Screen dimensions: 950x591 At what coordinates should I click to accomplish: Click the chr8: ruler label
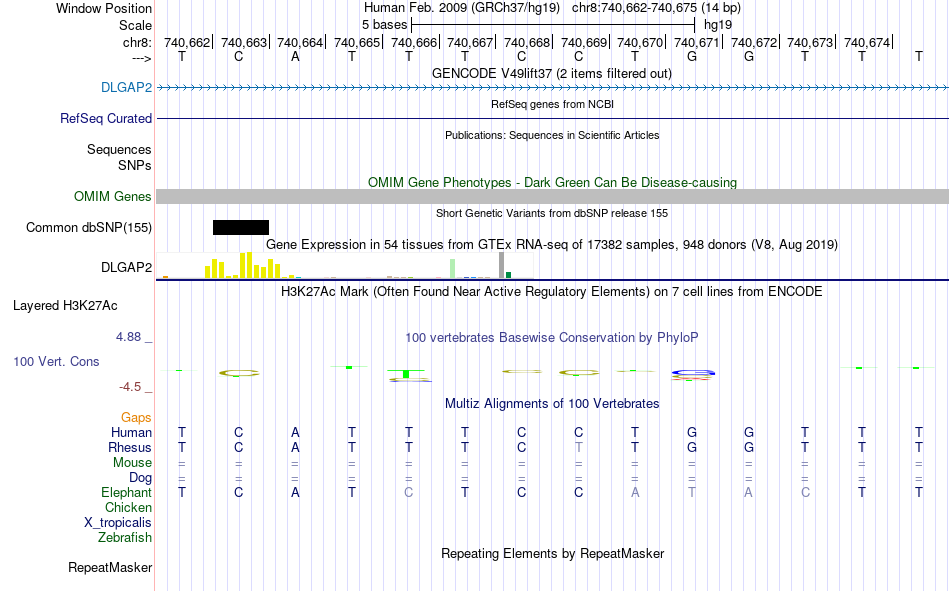coord(137,42)
